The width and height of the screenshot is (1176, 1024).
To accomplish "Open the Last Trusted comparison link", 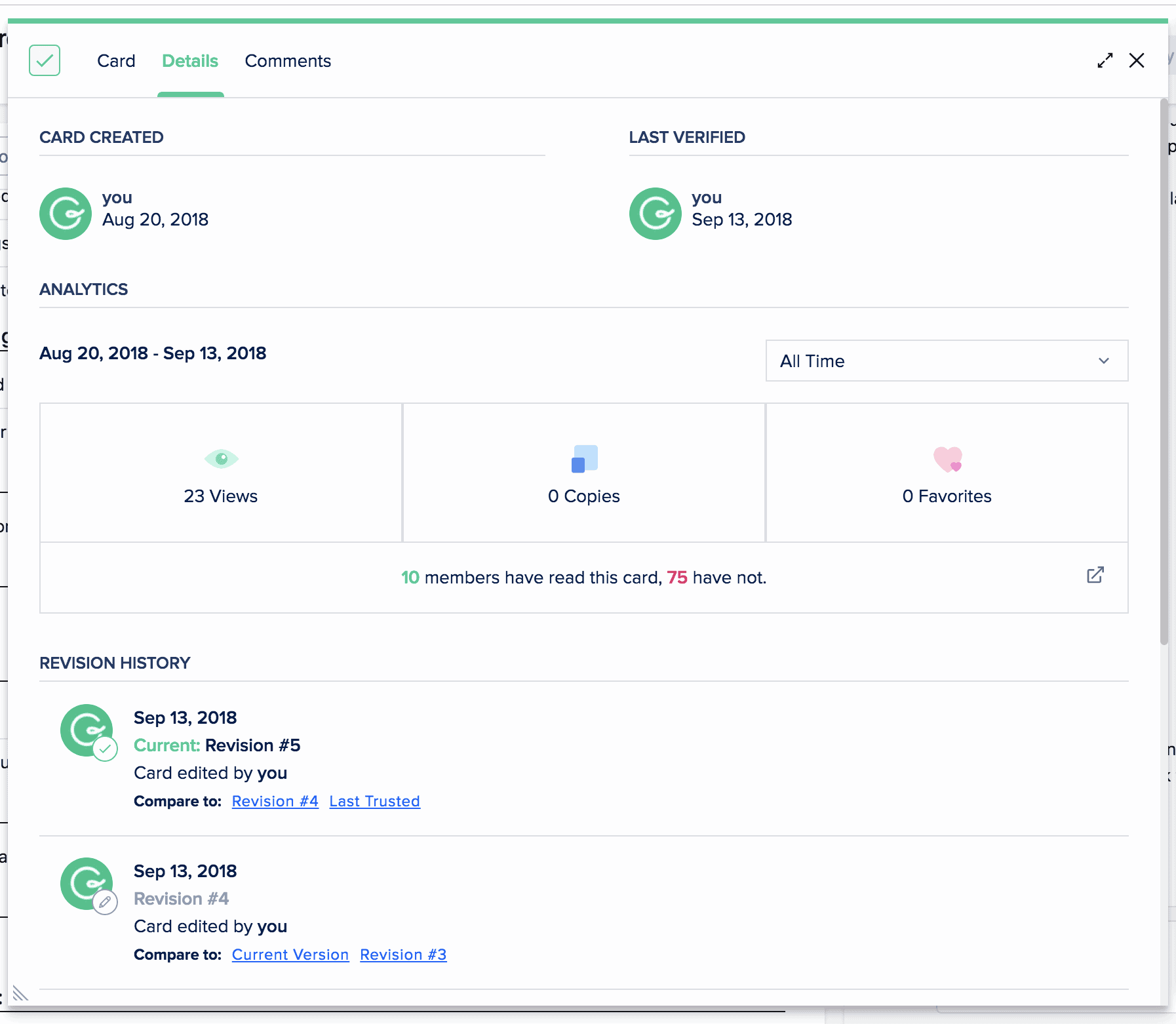I will pyautogui.click(x=374, y=800).
